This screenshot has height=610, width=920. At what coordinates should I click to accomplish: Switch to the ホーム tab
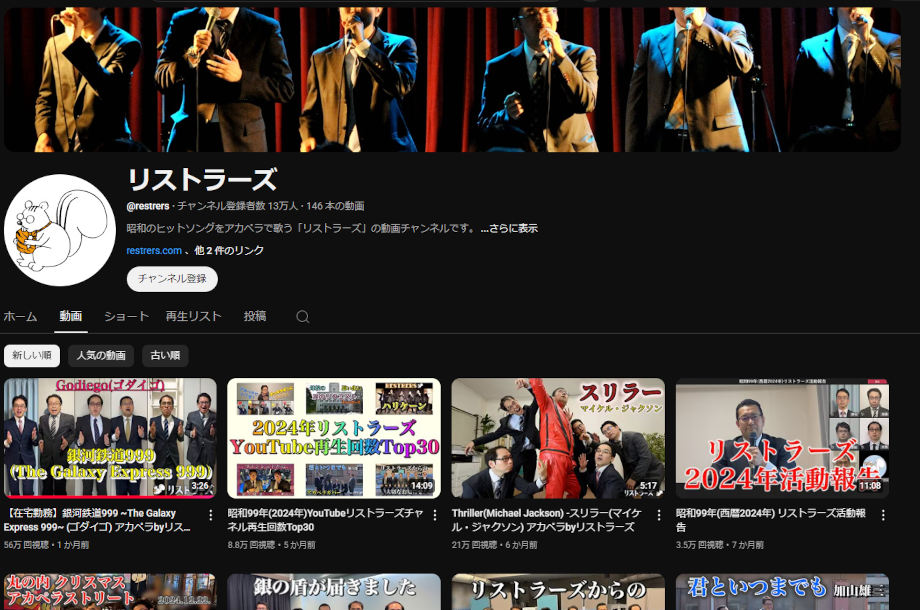20,316
